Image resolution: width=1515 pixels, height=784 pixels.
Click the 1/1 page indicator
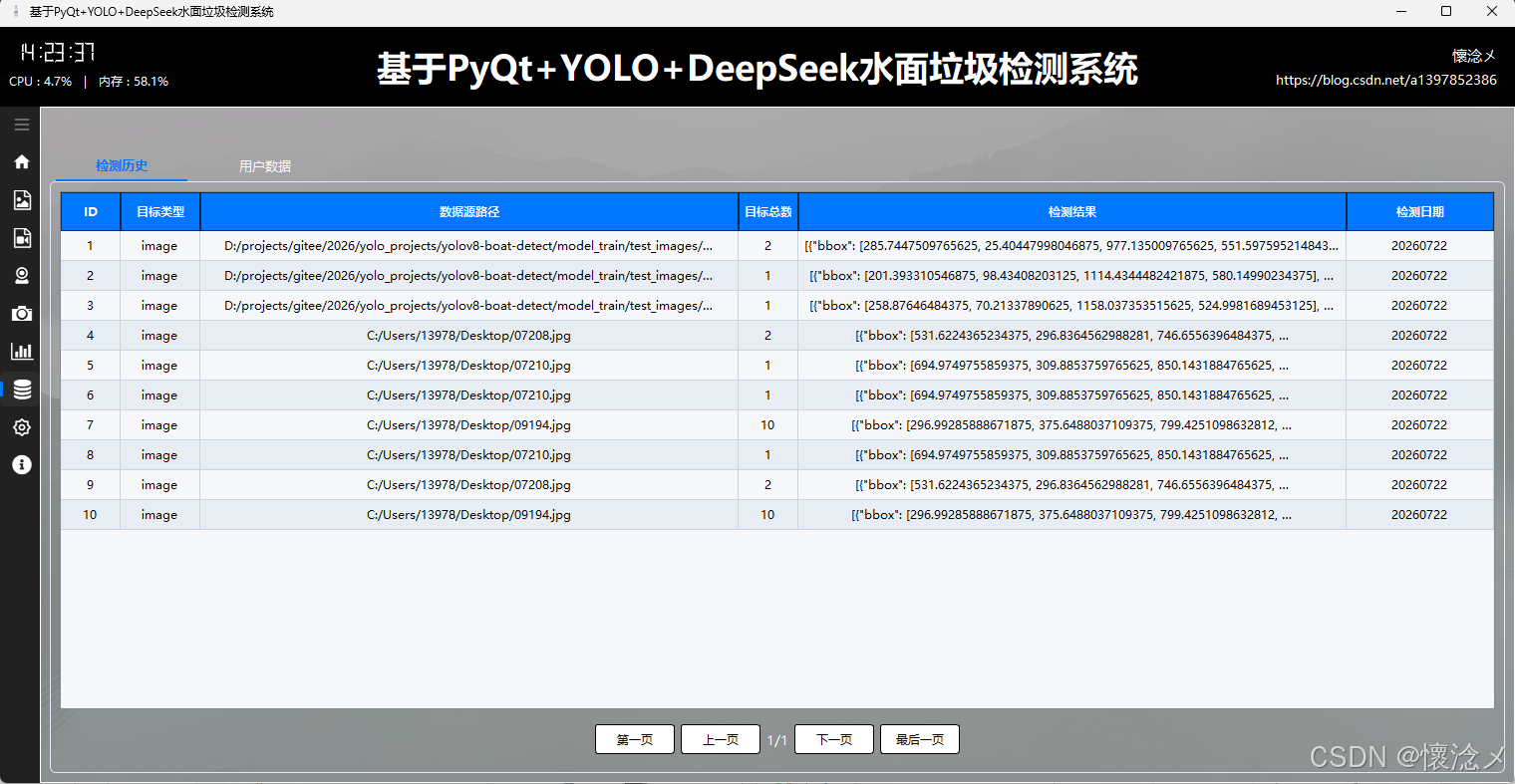777,740
